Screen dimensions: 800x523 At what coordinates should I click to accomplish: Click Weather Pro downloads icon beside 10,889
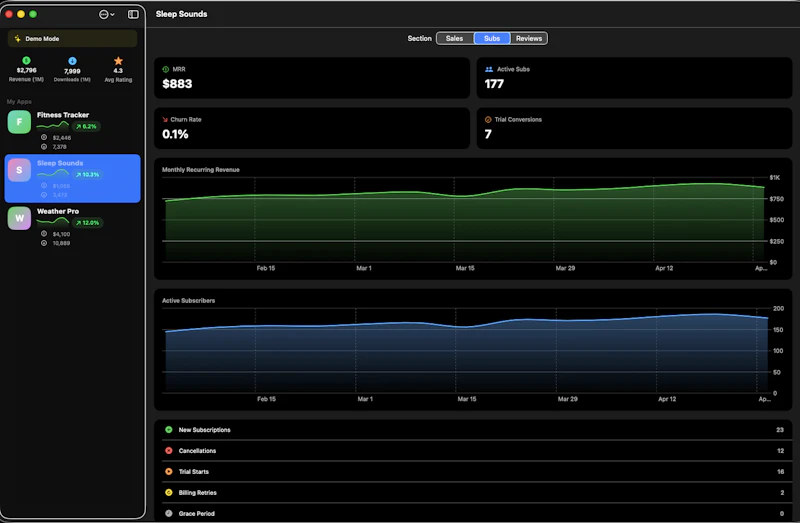(44, 243)
